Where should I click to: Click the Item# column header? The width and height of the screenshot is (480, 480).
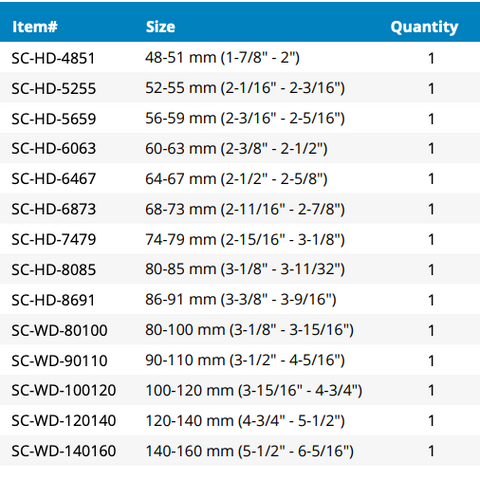tap(35, 27)
